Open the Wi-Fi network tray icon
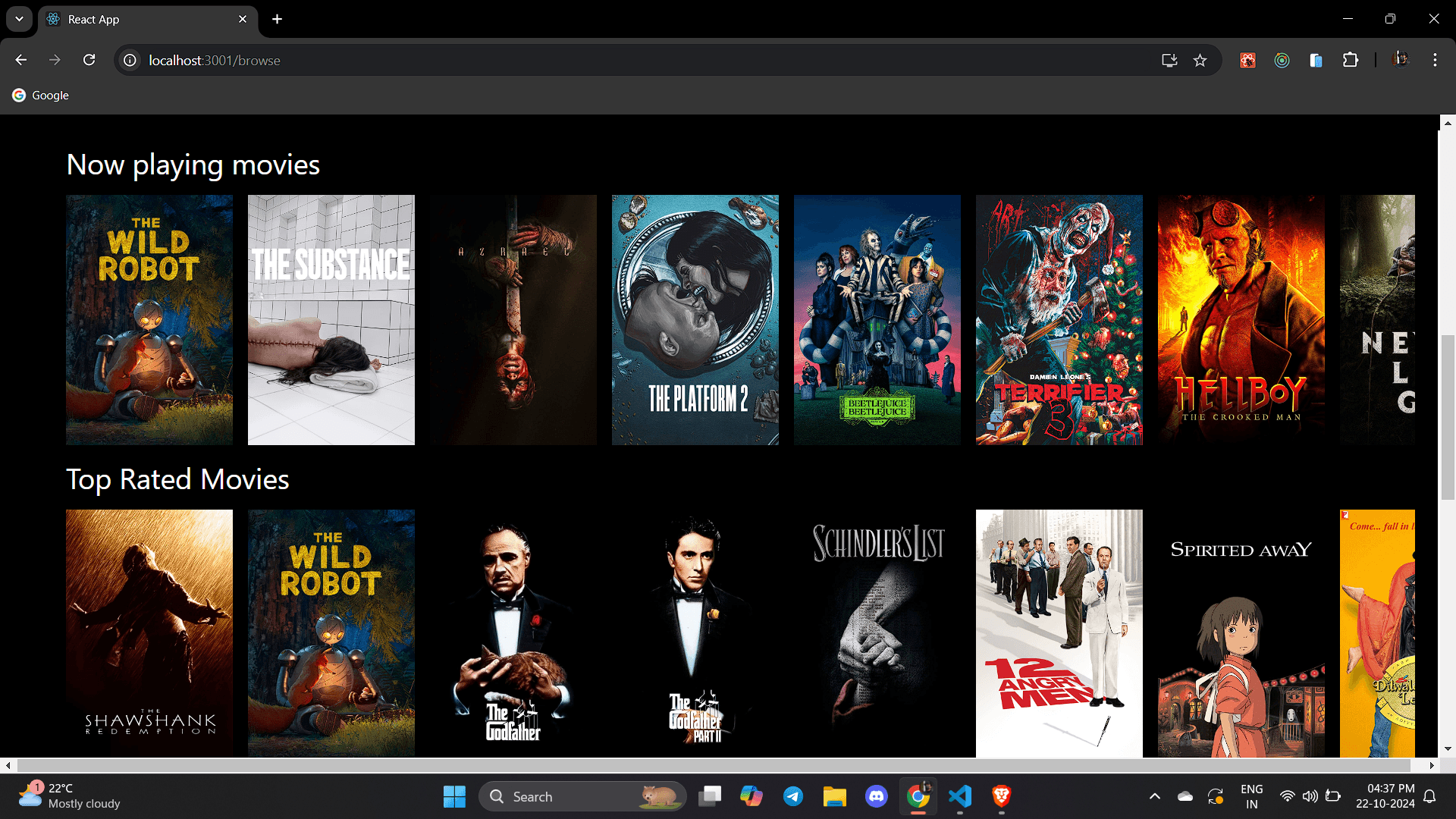 1287,796
